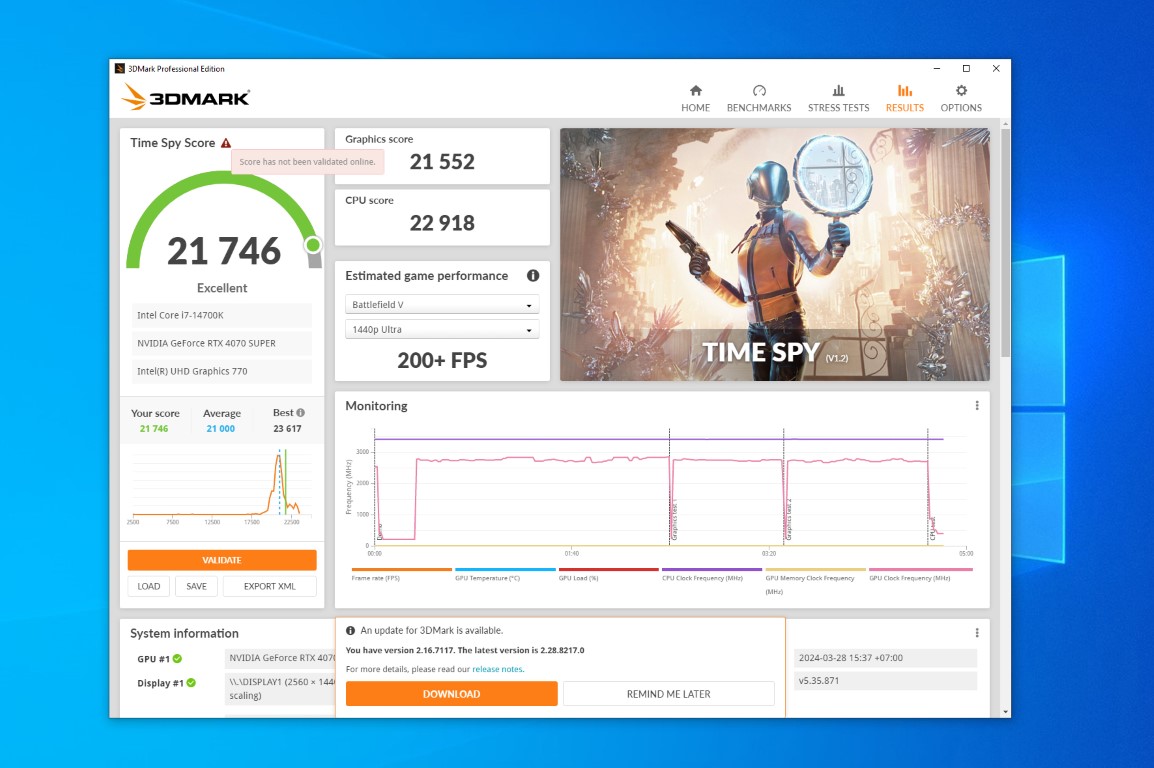Click the Graphics score value 21 552

pyautogui.click(x=442, y=162)
